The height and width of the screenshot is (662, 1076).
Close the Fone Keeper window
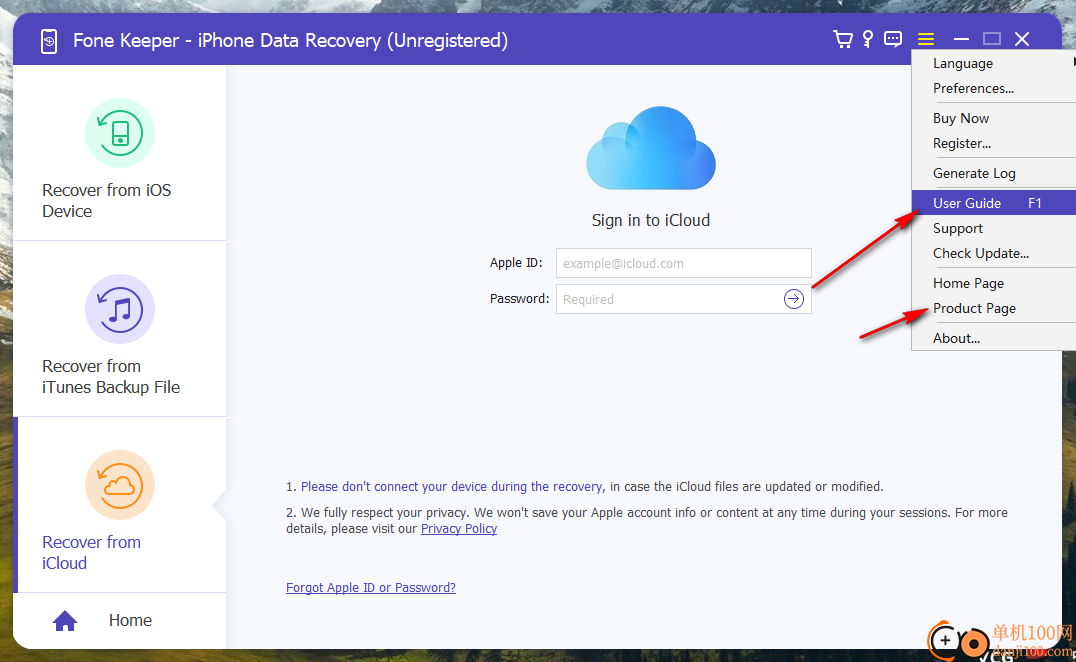tap(1022, 39)
